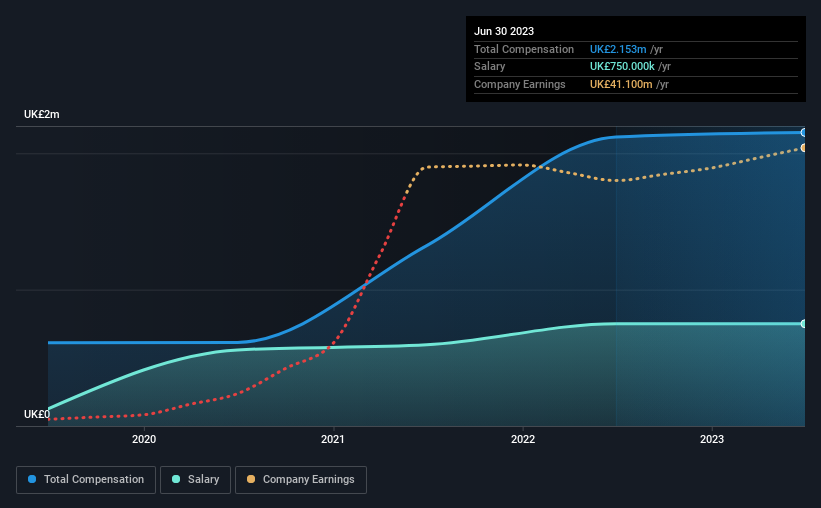Click the 2022 x-axis label
821x508 pixels.
523,439
